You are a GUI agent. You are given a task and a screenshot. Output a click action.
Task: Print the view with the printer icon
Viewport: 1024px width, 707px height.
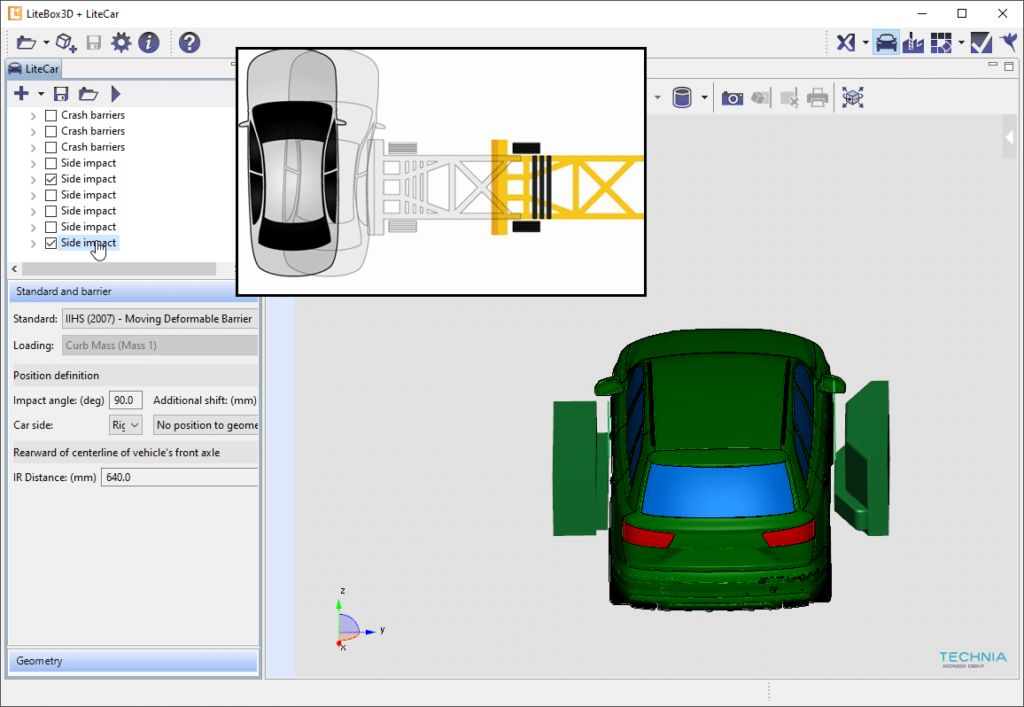pyautogui.click(x=817, y=98)
